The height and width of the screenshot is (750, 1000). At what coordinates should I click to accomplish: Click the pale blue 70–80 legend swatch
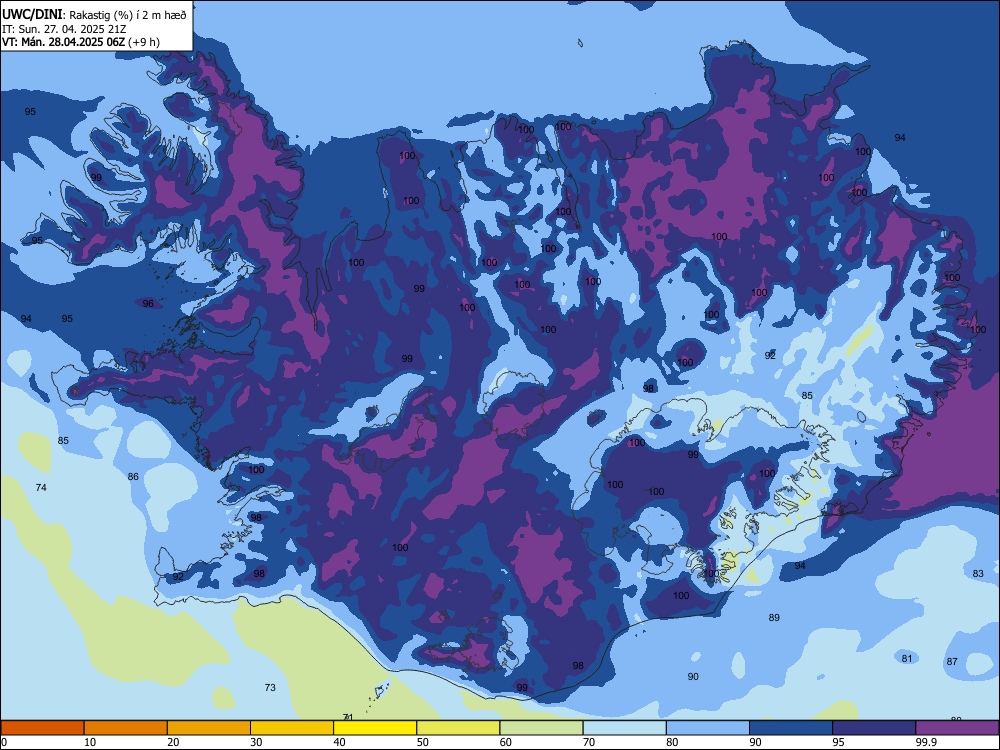624,728
